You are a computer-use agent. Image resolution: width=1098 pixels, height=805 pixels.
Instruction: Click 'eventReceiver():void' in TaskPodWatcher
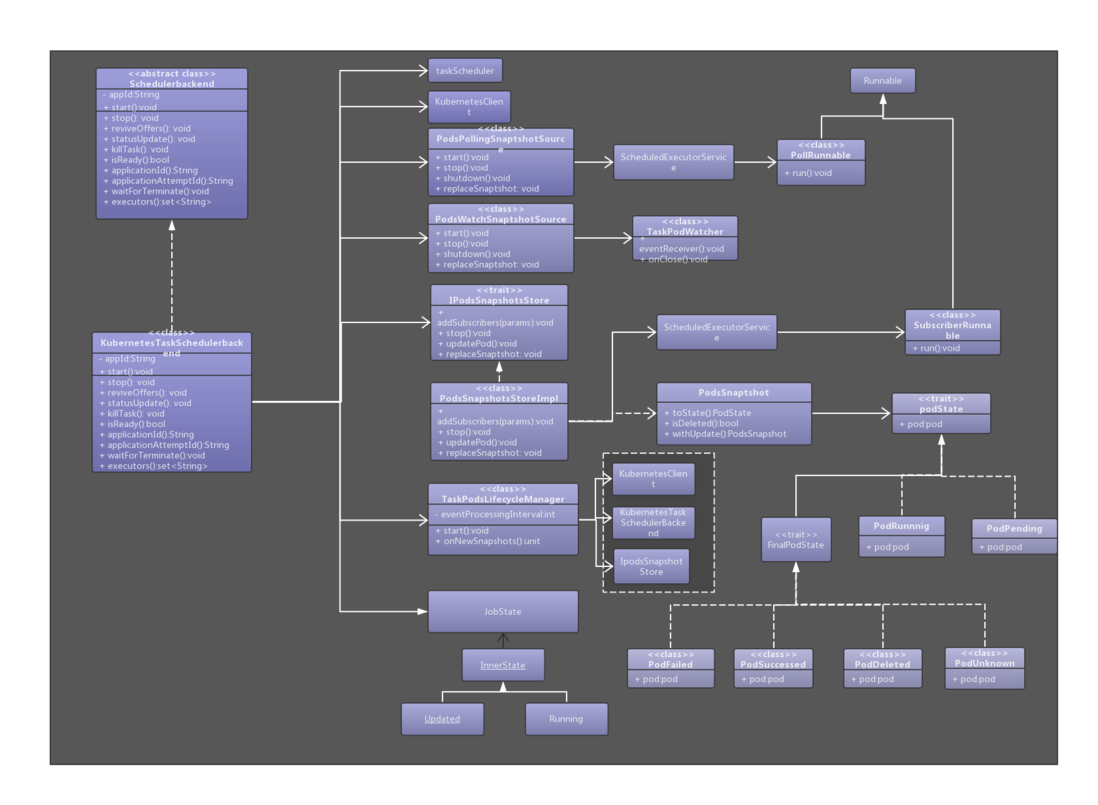[x=681, y=248]
